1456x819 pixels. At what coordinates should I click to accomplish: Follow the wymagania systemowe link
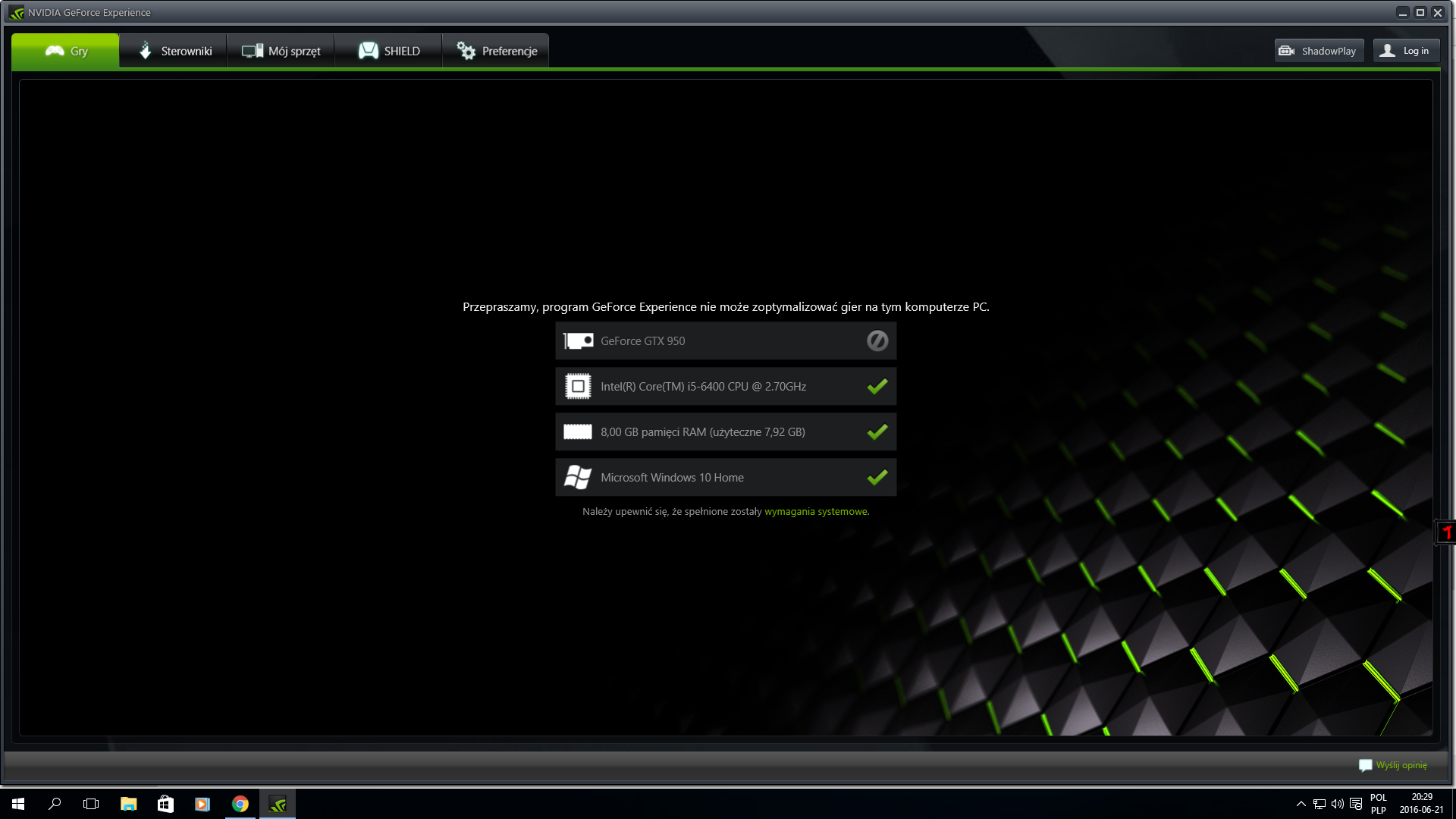pos(815,512)
